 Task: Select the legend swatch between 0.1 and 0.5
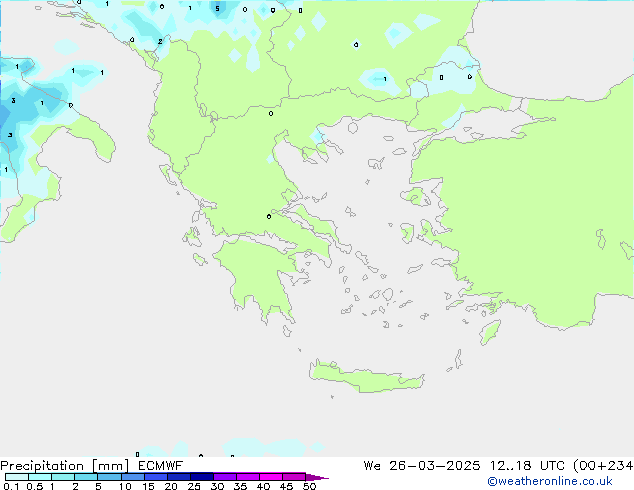pos(17,477)
